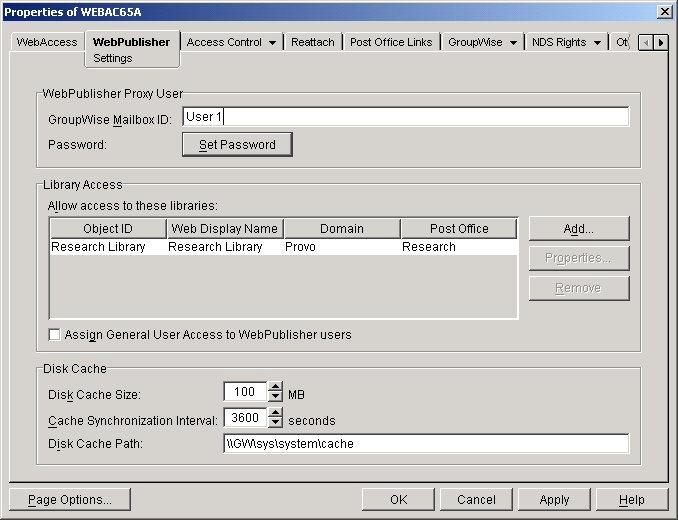Open the Reattach tab
Viewport: 678px width, 520px height.
(313, 42)
